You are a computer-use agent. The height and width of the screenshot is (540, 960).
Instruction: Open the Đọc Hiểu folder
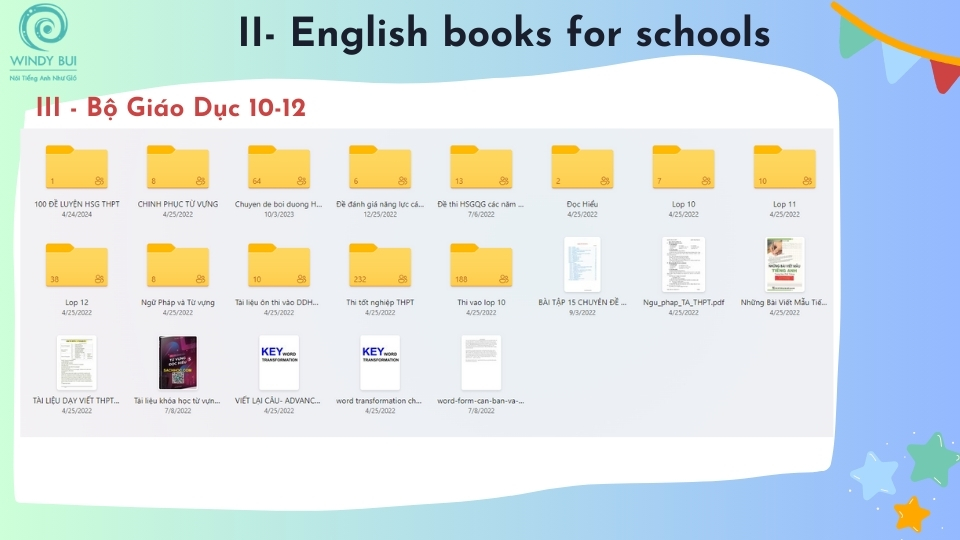pyautogui.click(x=582, y=168)
